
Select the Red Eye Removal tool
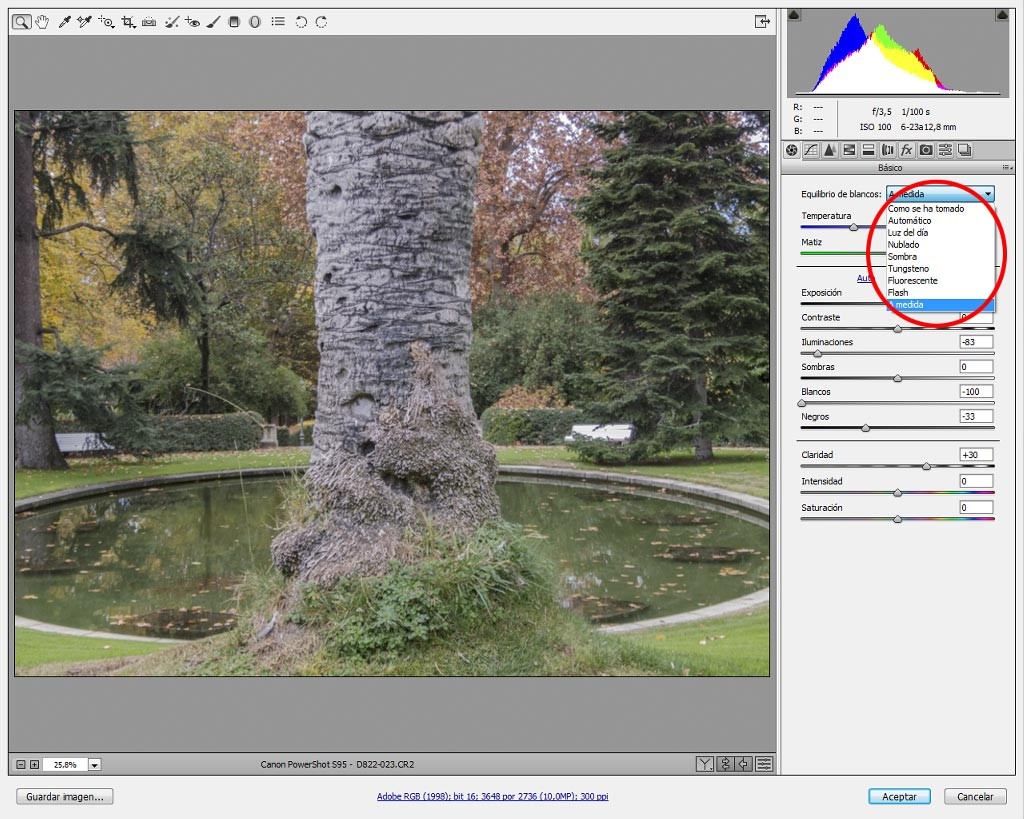[192, 22]
